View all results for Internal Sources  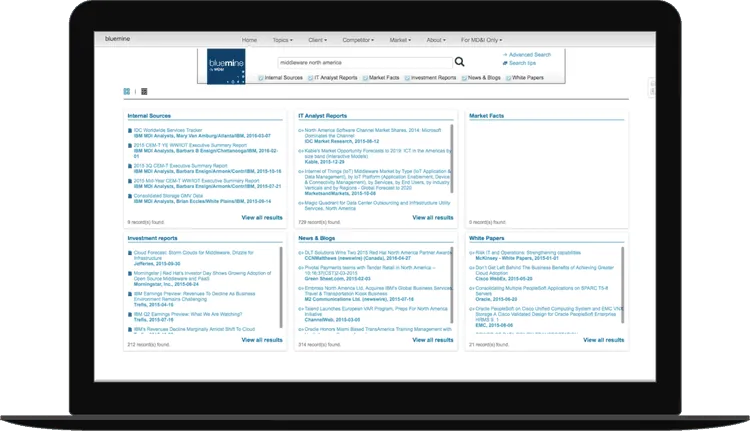(x=262, y=218)
